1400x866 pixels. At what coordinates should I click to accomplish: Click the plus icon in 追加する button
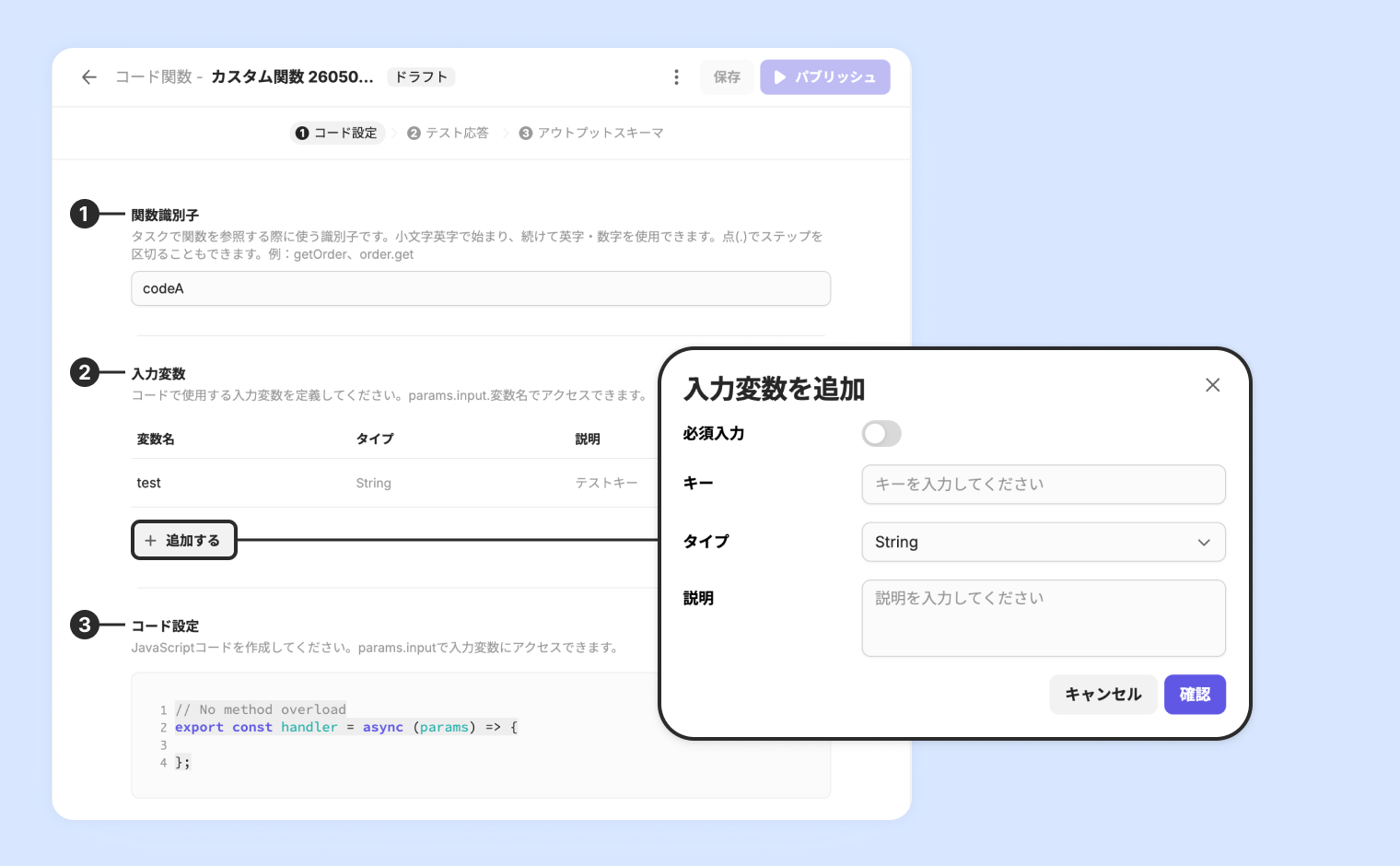(150, 541)
